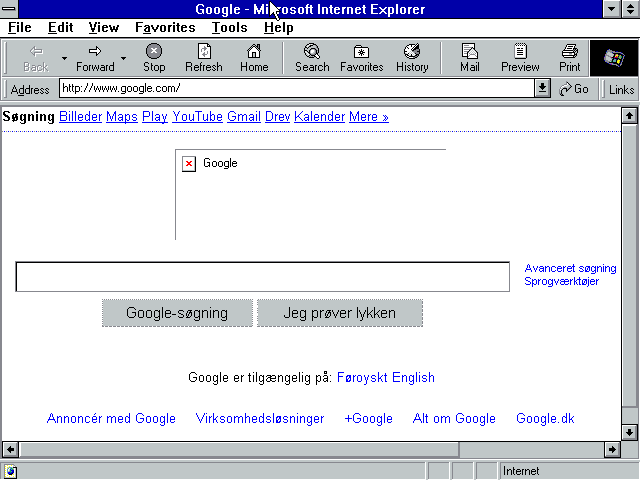Click the Jeg prøver lykken button
This screenshot has height=480, width=640.
click(x=340, y=313)
